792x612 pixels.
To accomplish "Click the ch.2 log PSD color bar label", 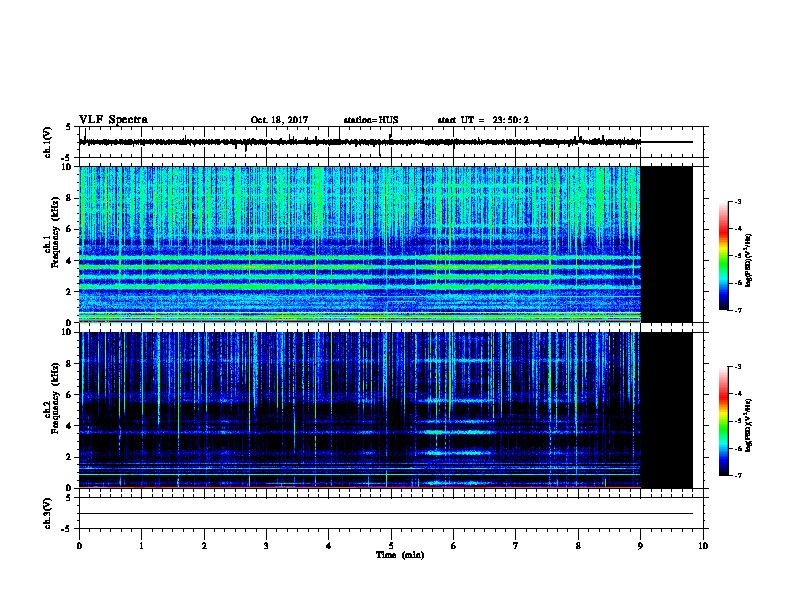I will click(x=749, y=425).
